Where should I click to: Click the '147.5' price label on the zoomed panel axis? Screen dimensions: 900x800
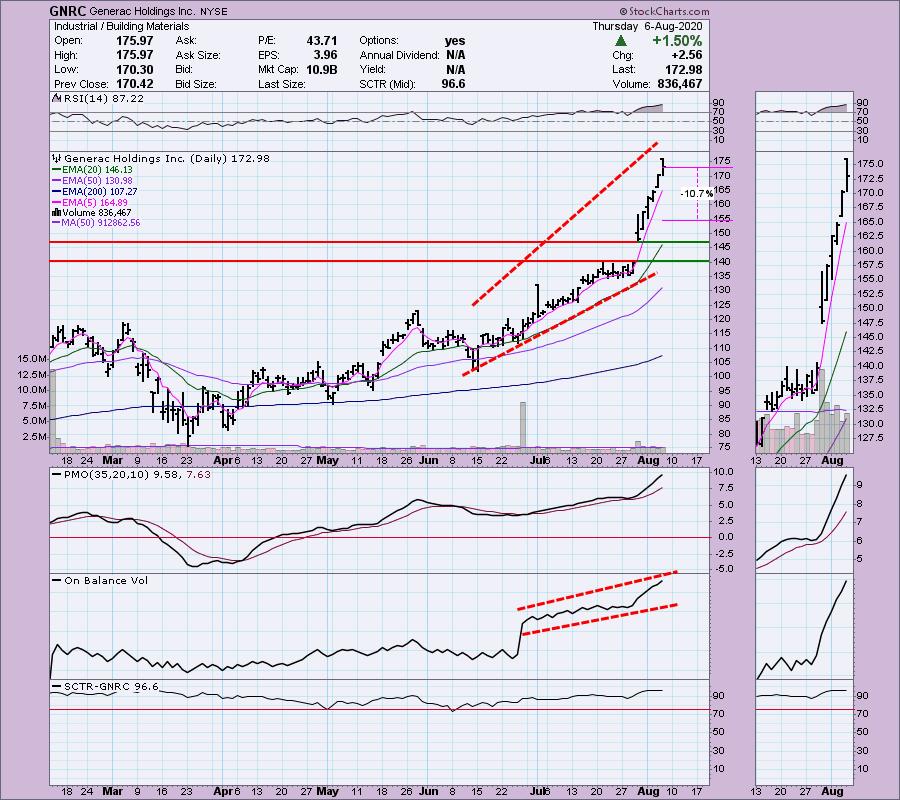tap(870, 323)
